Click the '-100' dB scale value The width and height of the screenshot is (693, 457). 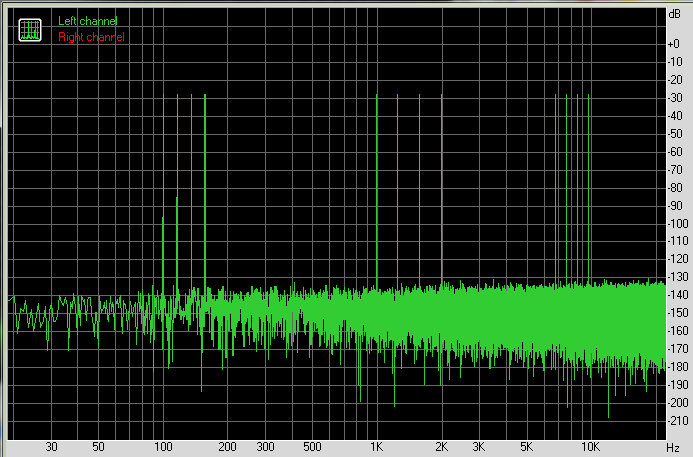click(678, 224)
